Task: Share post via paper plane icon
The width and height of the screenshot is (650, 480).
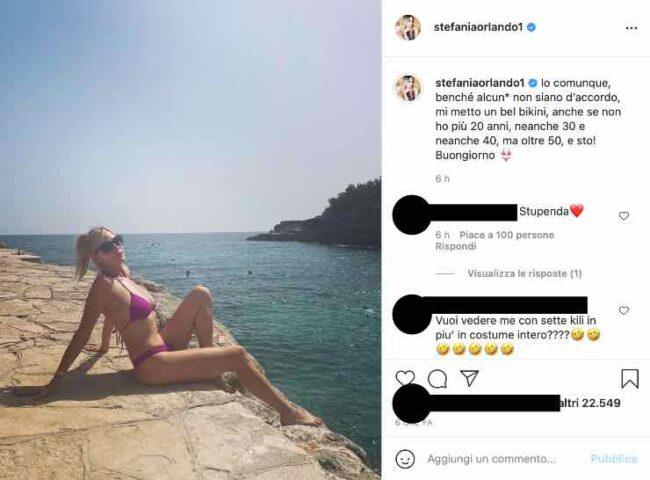Action: (470, 378)
